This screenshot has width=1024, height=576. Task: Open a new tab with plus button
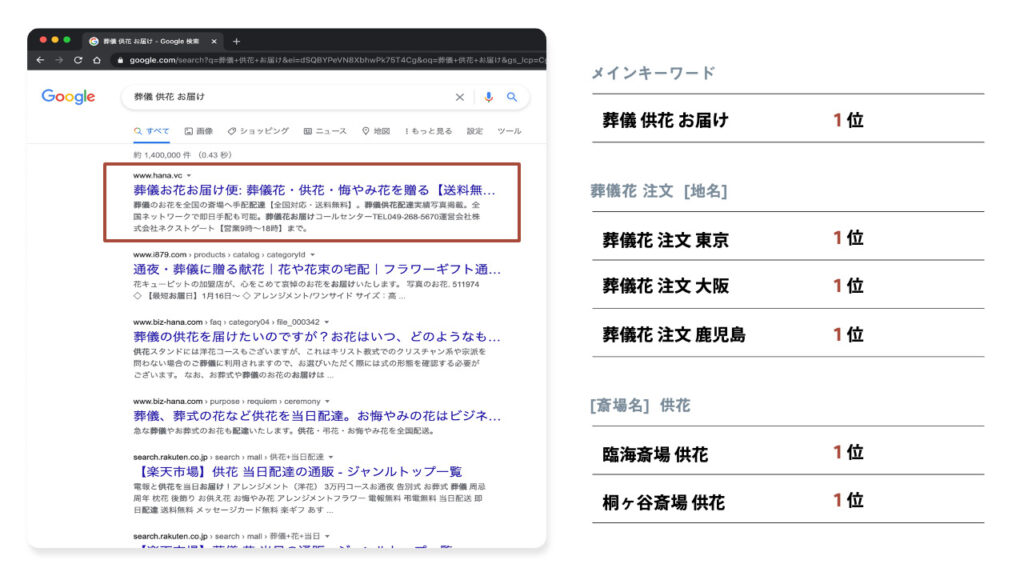coord(236,41)
